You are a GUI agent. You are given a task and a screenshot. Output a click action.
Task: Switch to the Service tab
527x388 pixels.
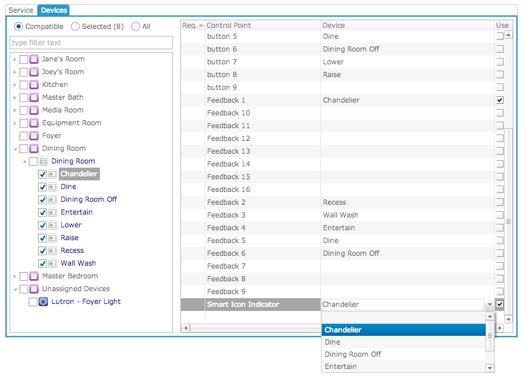21,10
